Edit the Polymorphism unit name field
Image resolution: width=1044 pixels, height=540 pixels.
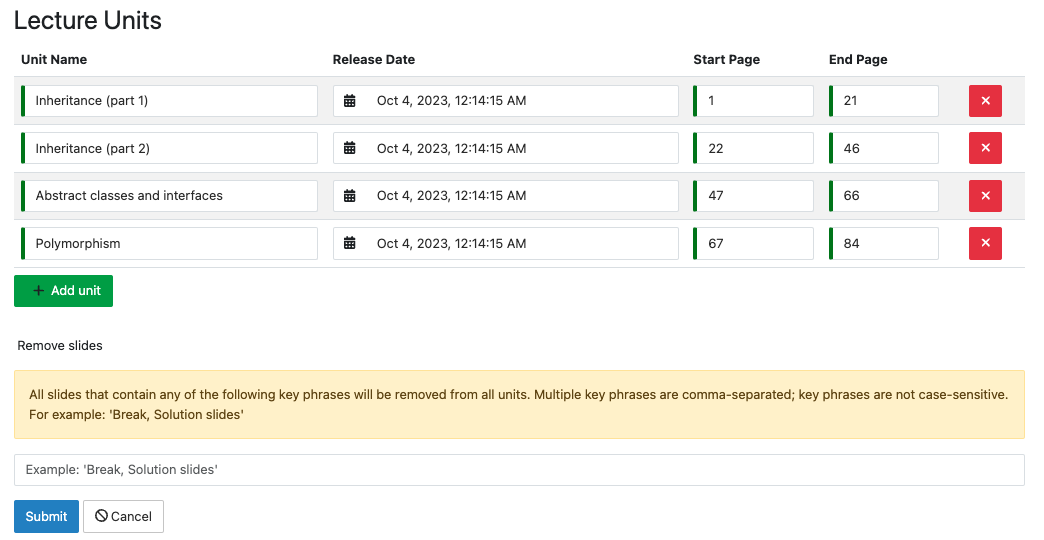click(170, 243)
